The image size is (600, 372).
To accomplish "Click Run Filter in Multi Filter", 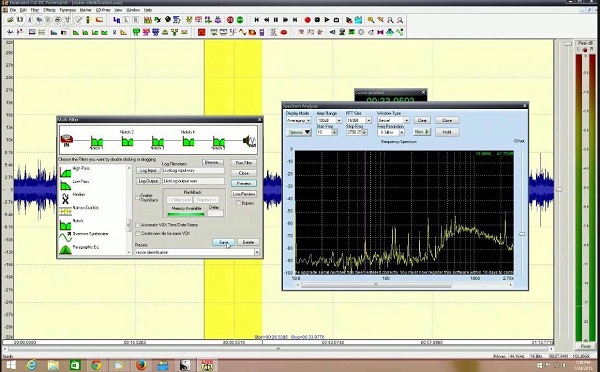I will [244, 163].
